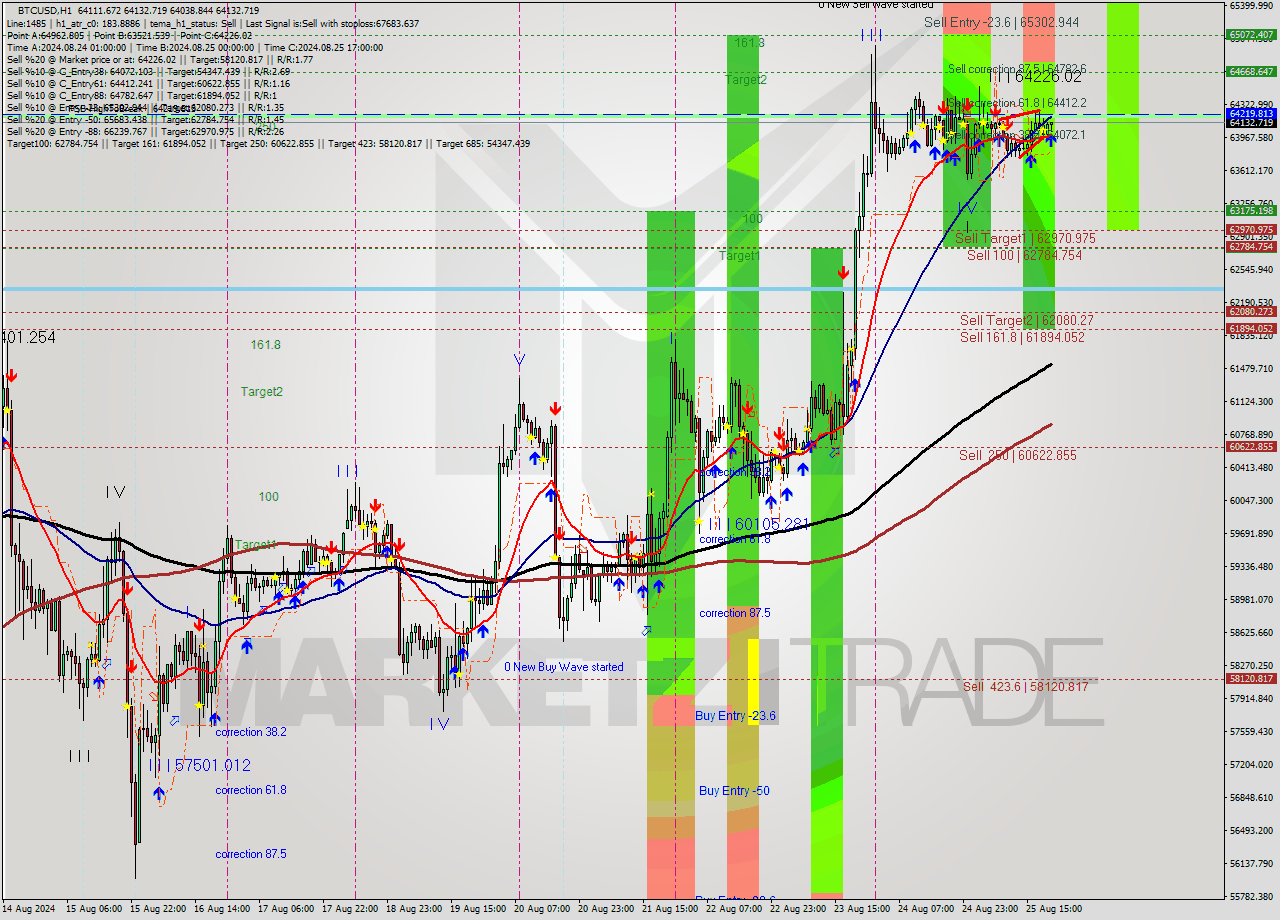Screen dimensions: 1280x920
Task: Click the black 64132.719 current price tag
Action: [x=1250, y=122]
